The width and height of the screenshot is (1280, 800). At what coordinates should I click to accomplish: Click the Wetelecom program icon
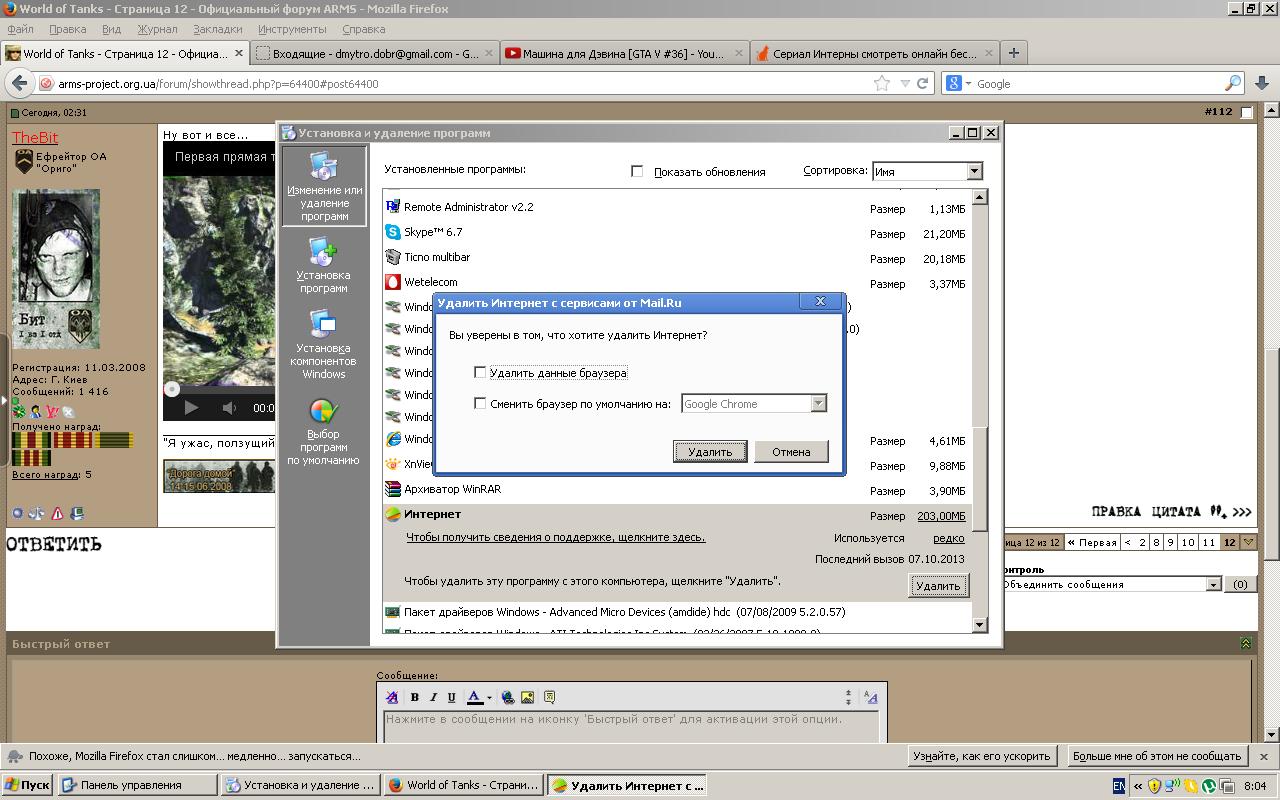(x=393, y=282)
